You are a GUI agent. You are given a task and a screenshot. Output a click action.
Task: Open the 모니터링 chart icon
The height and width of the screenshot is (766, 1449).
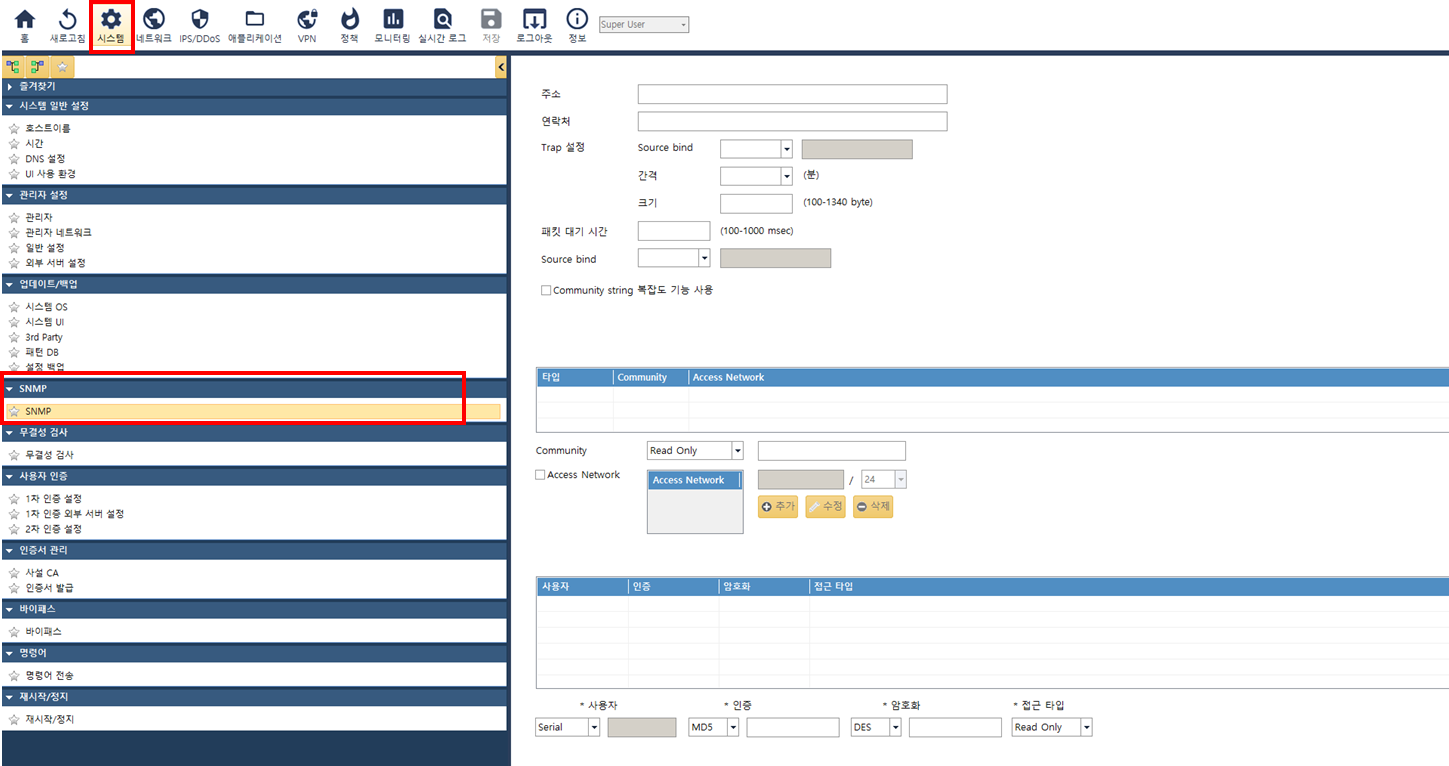[x=393, y=19]
